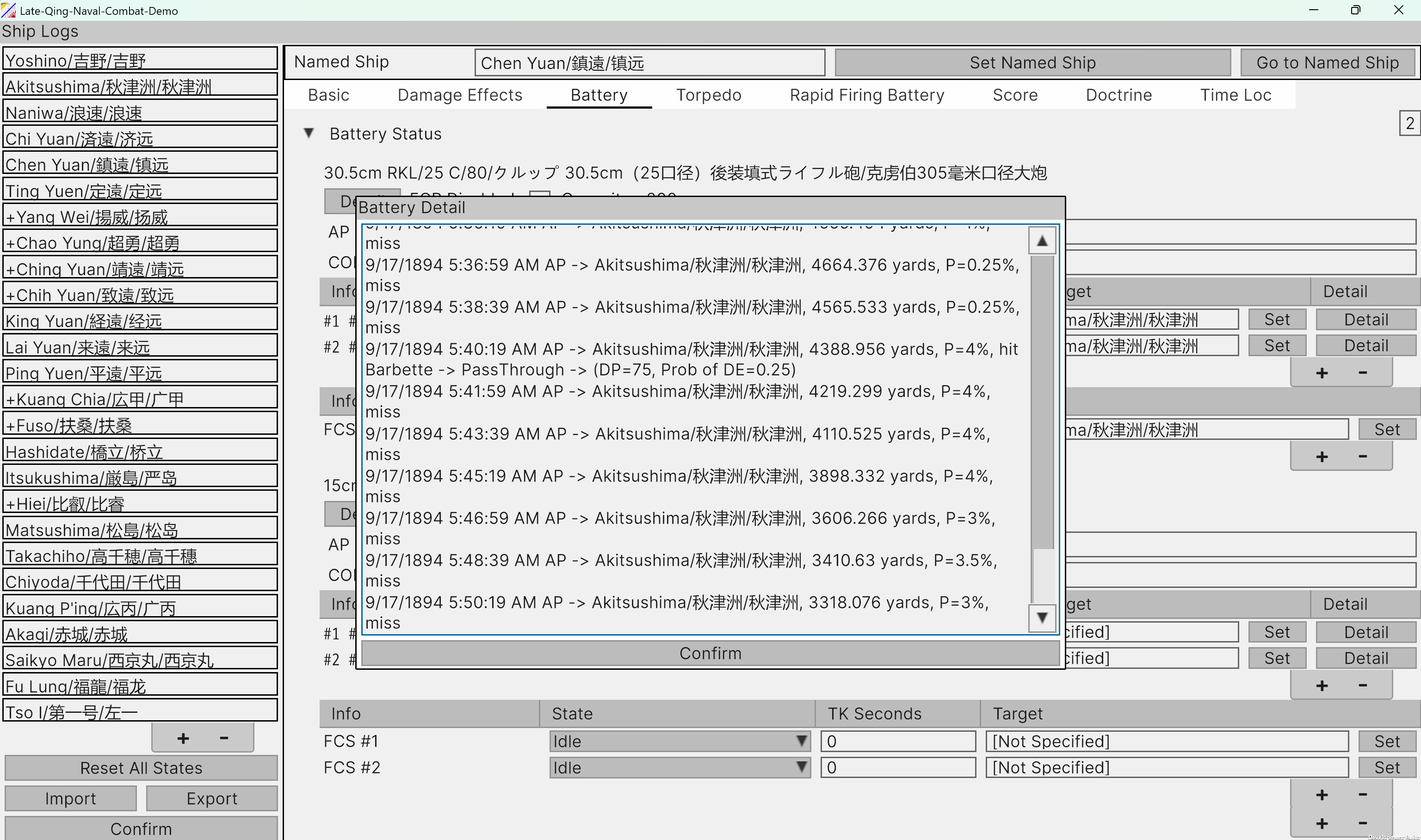Click the scroll-down arrow in Battery Detail log
1421x840 pixels.
(x=1042, y=618)
